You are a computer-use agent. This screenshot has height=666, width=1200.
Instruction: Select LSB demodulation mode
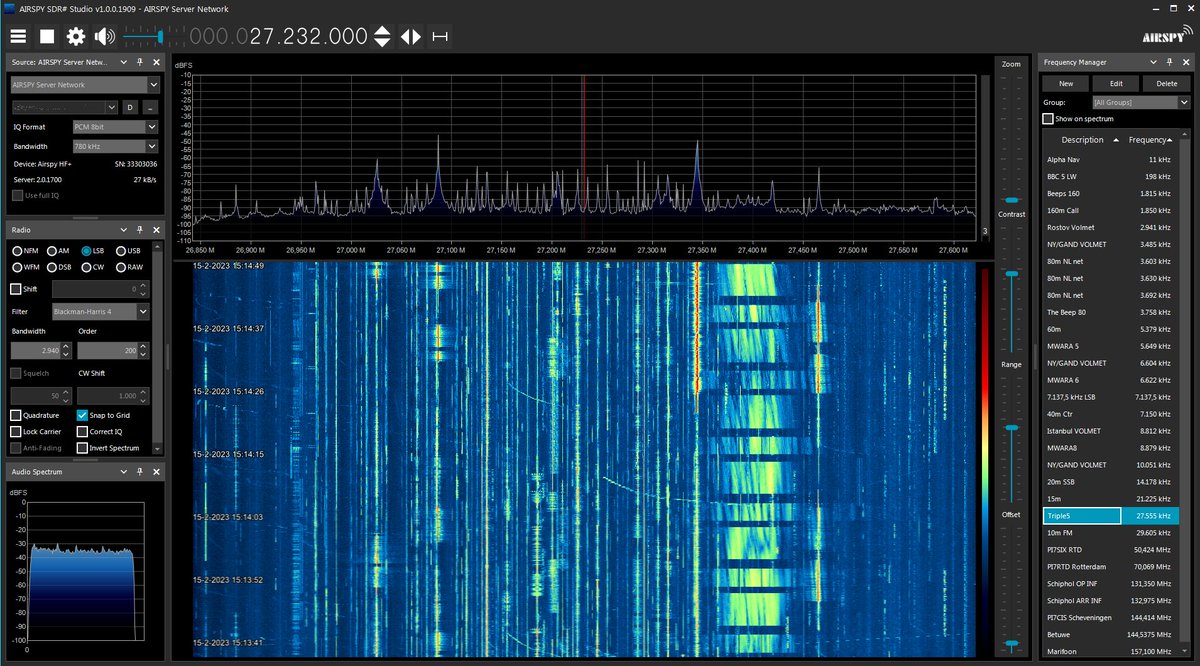click(x=86, y=250)
